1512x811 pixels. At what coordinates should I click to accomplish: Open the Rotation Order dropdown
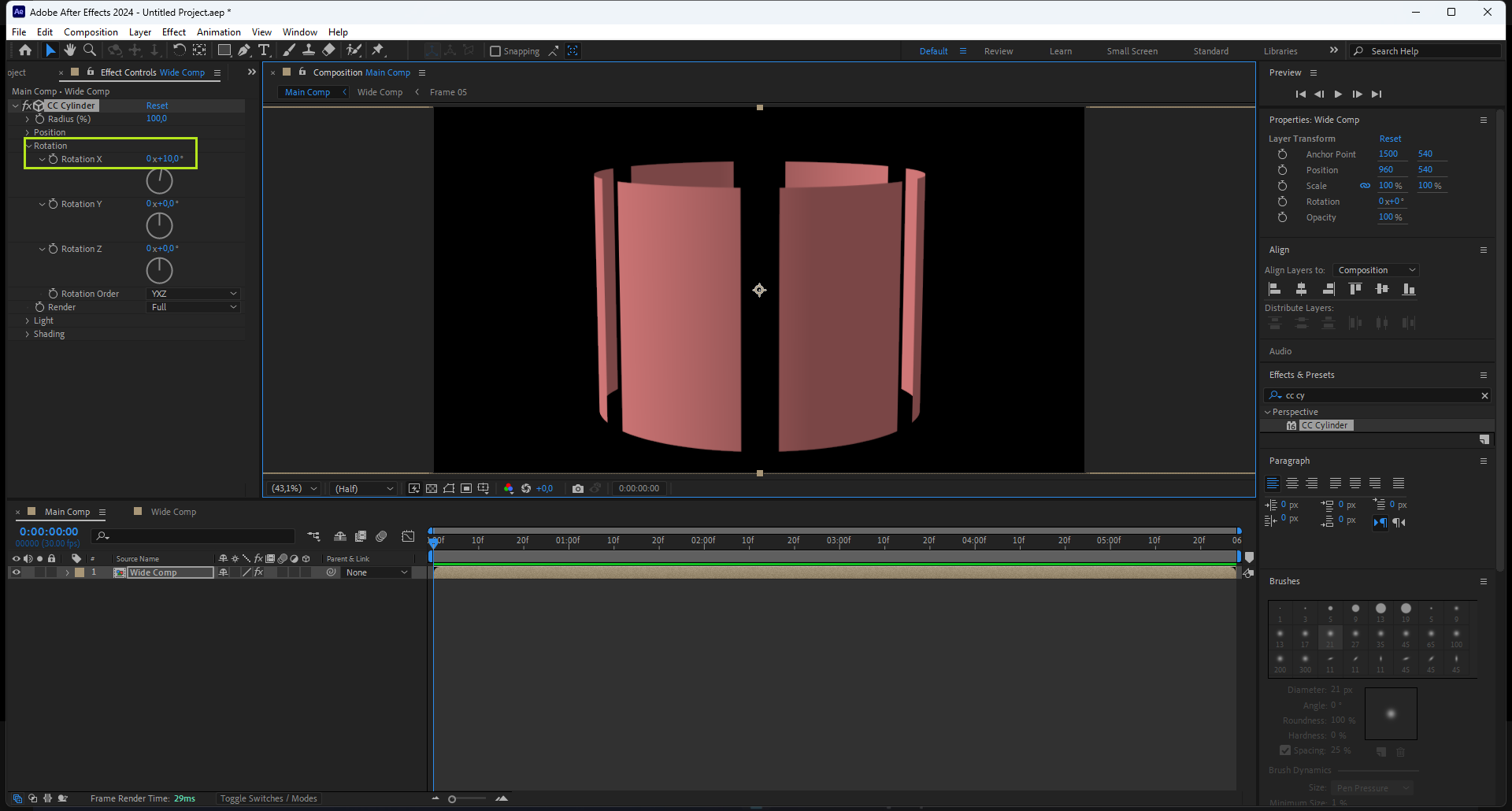[194, 294]
